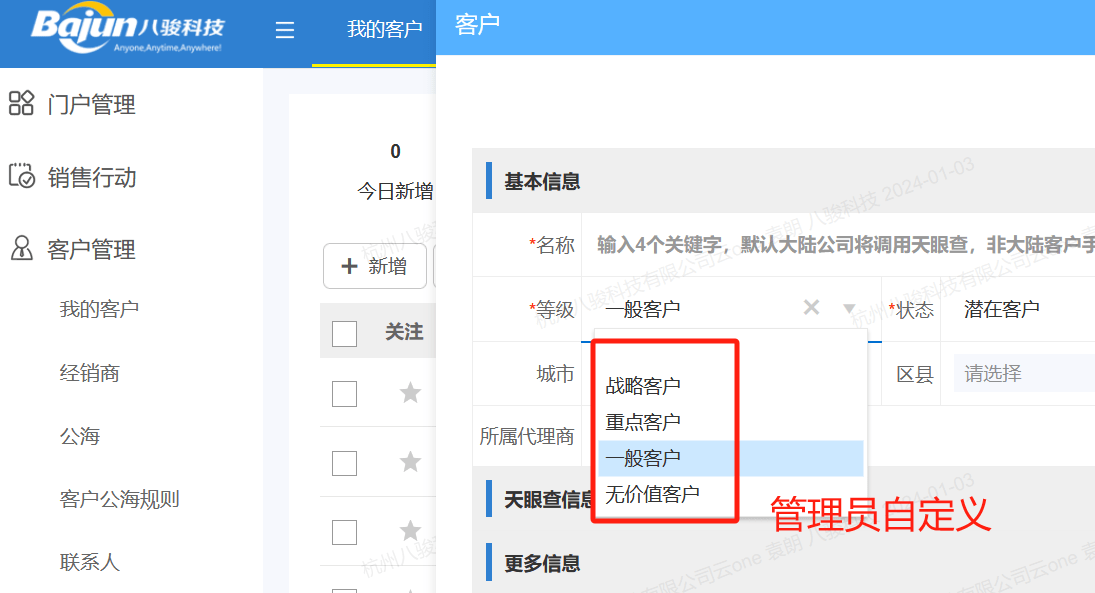The image size is (1095, 593).
Task: Check the second row's checkbox
Action: pos(344,462)
